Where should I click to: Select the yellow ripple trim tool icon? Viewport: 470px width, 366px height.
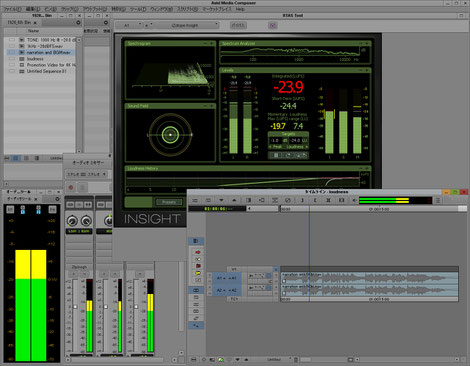click(198, 273)
